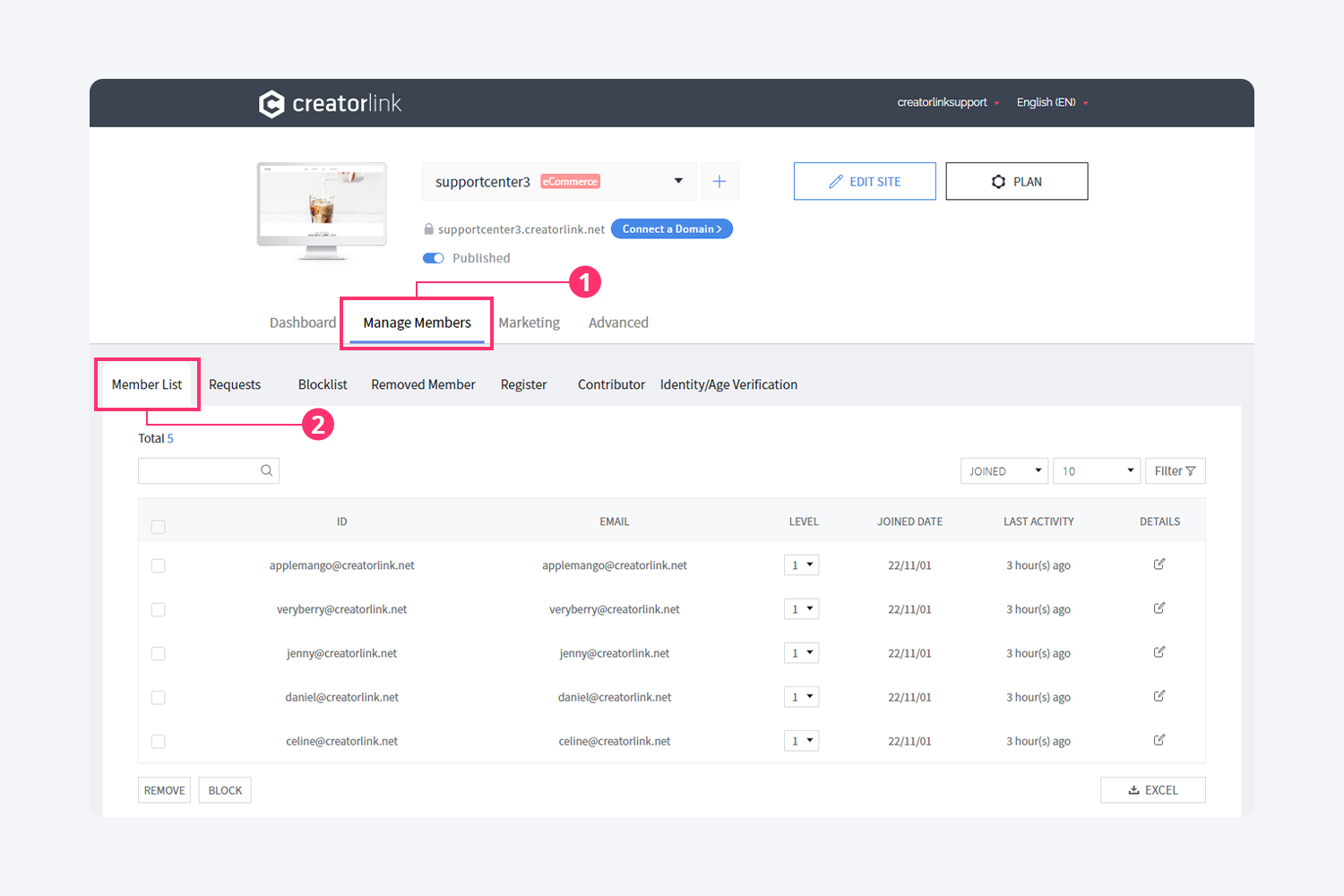Open the Blocklist sub-tab

click(323, 384)
